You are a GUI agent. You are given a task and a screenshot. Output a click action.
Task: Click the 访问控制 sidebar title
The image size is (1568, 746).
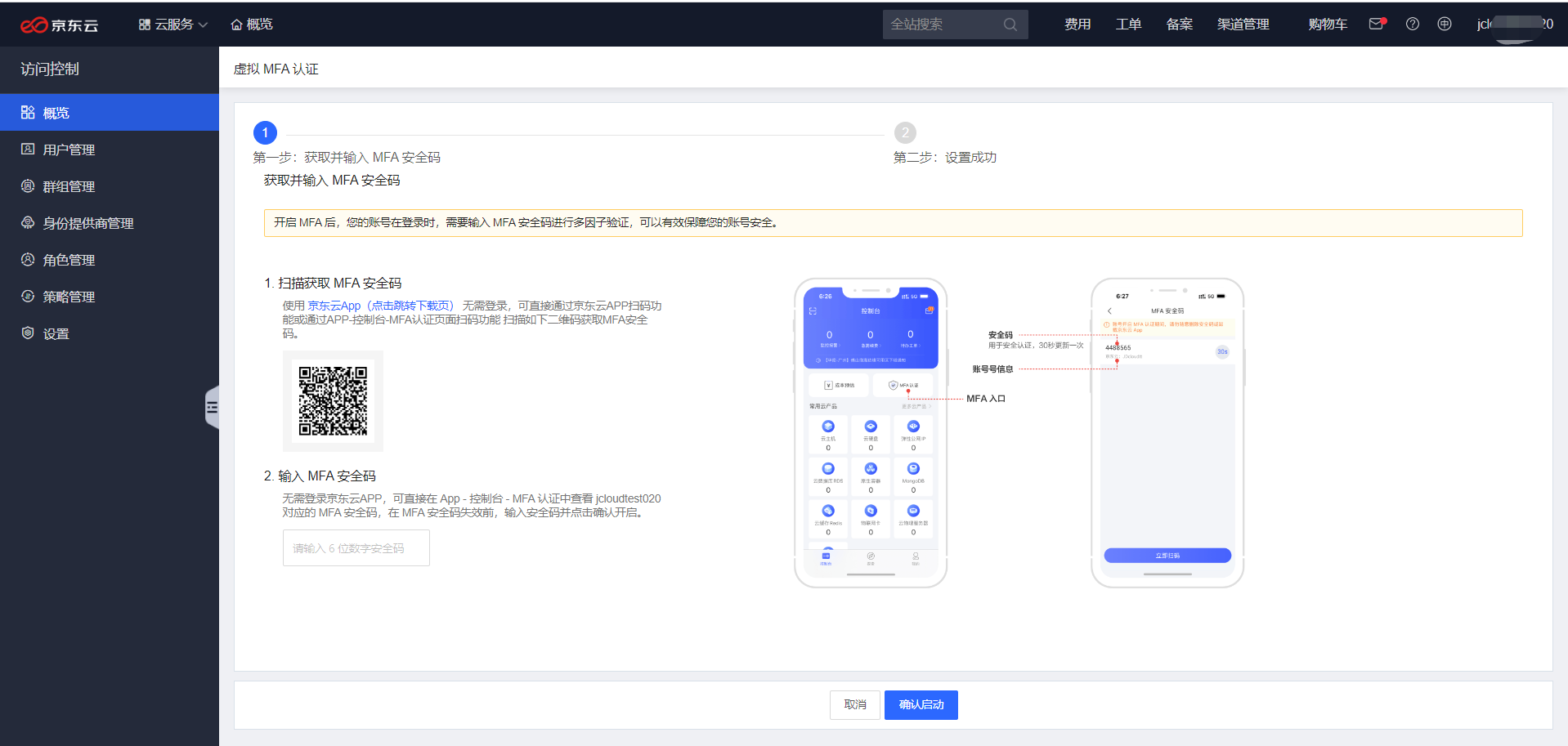tap(50, 69)
